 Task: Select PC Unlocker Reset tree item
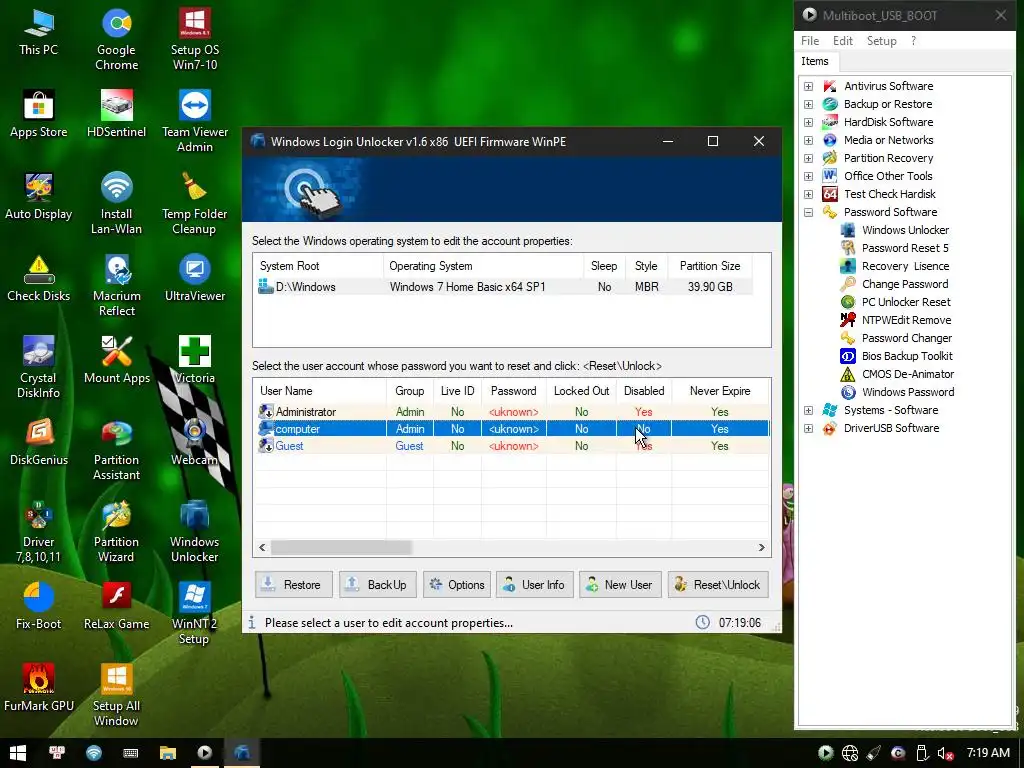[x=895, y=302]
